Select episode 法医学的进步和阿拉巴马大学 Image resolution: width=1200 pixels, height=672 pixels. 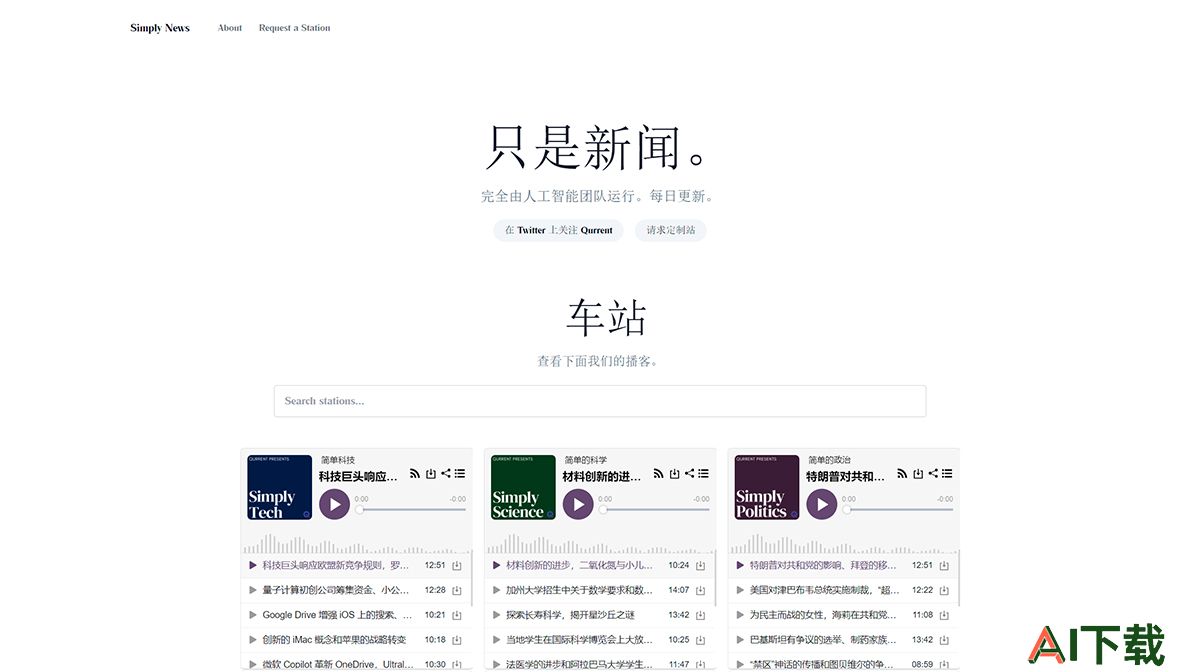[x=580, y=664]
